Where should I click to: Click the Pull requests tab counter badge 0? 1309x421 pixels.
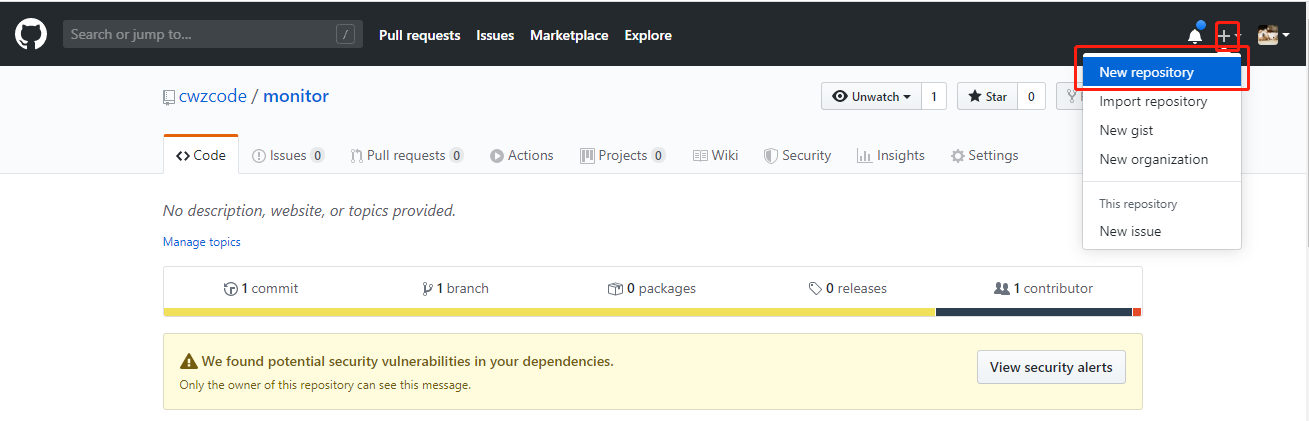pyautogui.click(x=456, y=156)
